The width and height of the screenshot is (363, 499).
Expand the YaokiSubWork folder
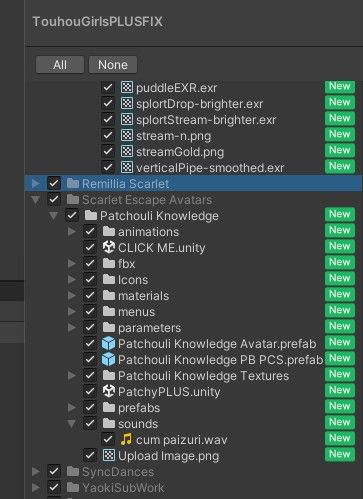(x=36, y=487)
